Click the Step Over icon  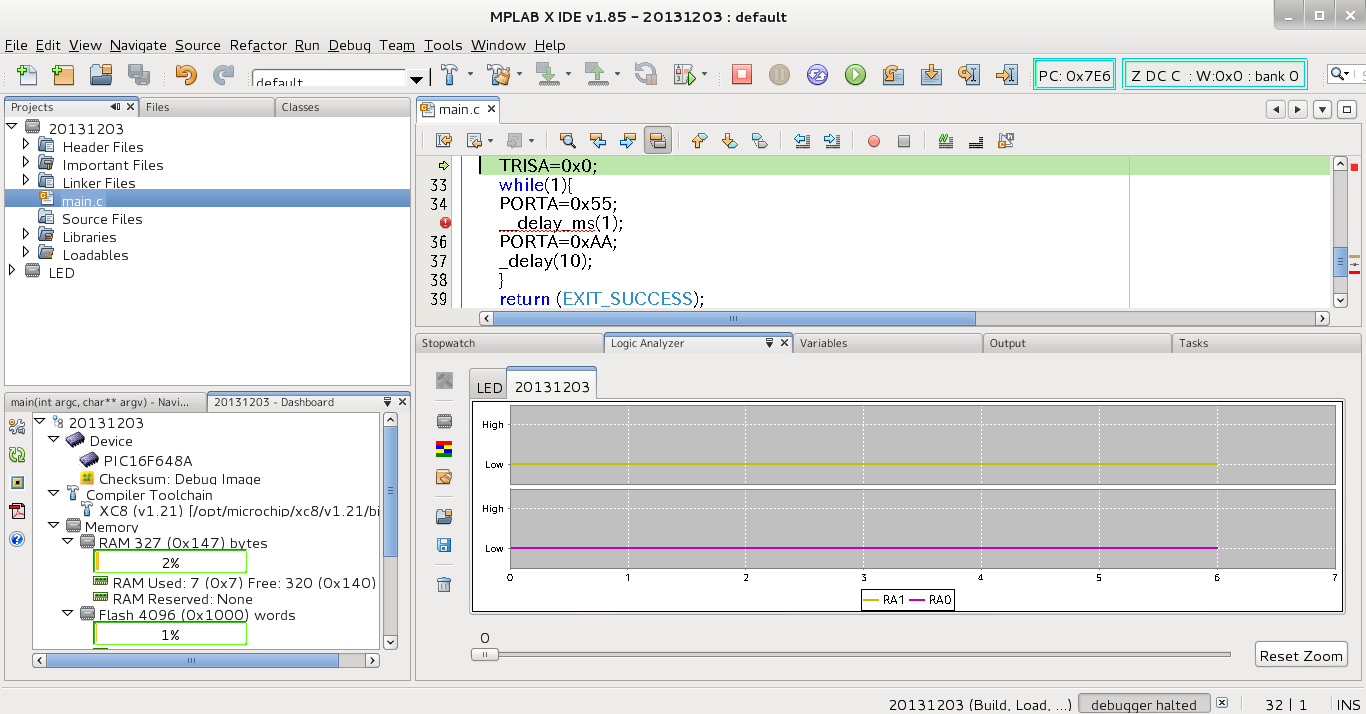click(x=893, y=75)
